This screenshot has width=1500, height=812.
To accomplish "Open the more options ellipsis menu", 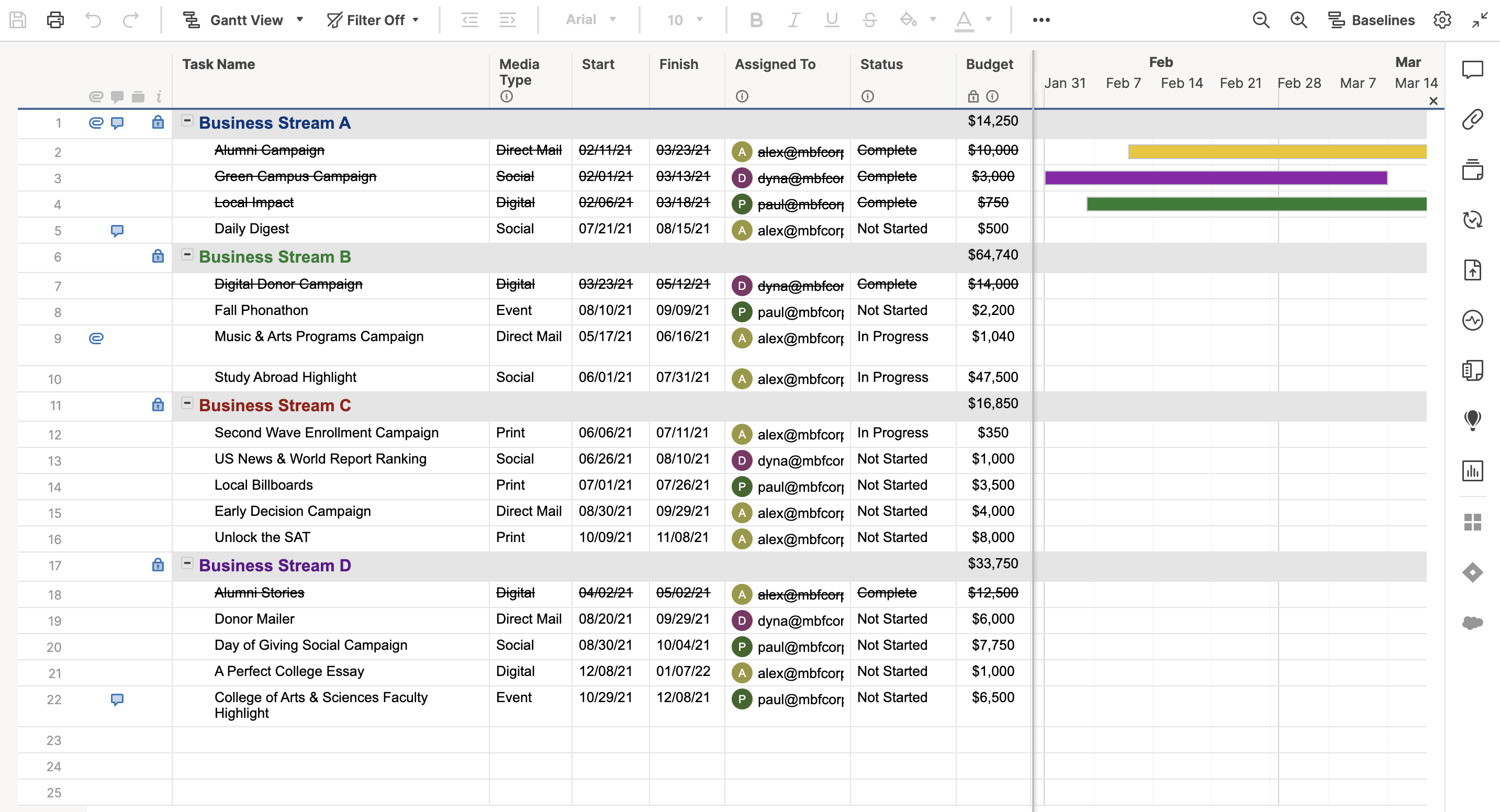I will click(x=1041, y=20).
